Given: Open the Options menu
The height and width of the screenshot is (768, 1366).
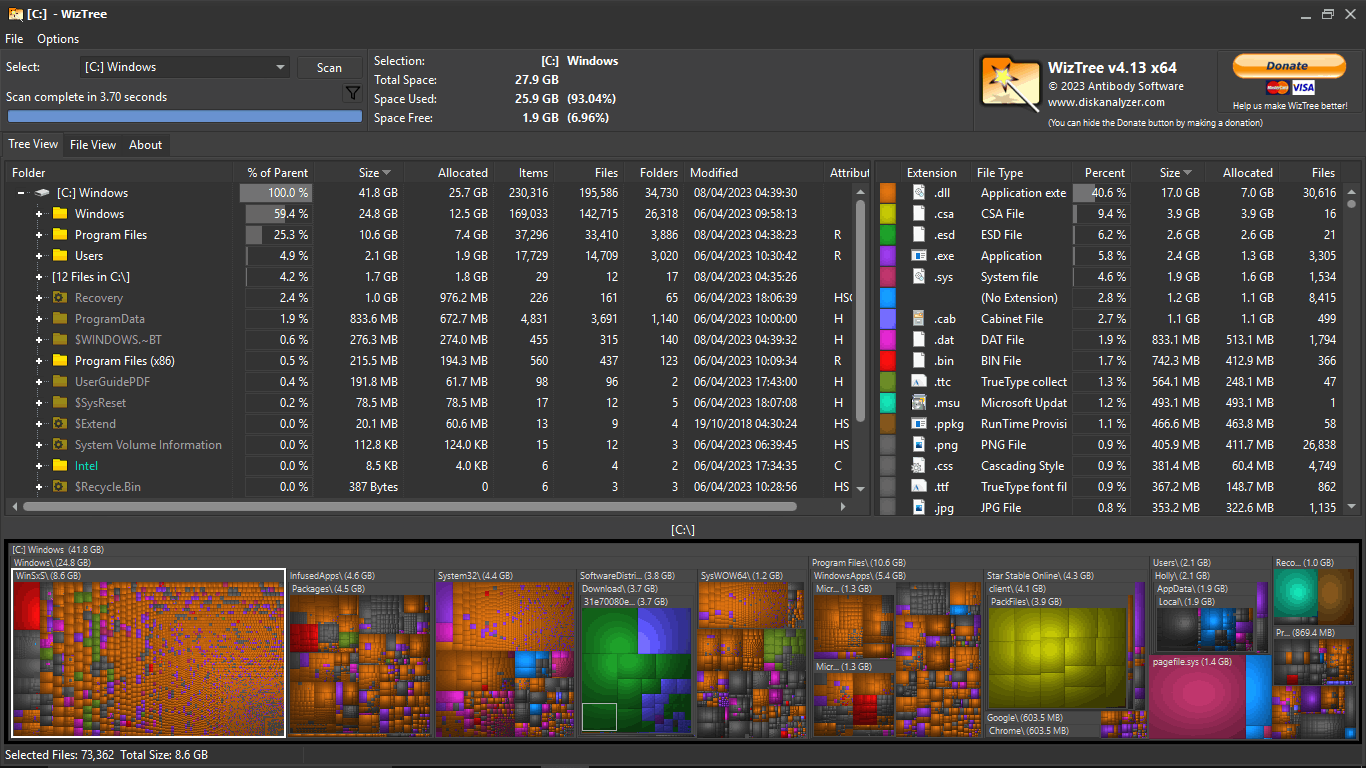Looking at the screenshot, I should pos(58,39).
